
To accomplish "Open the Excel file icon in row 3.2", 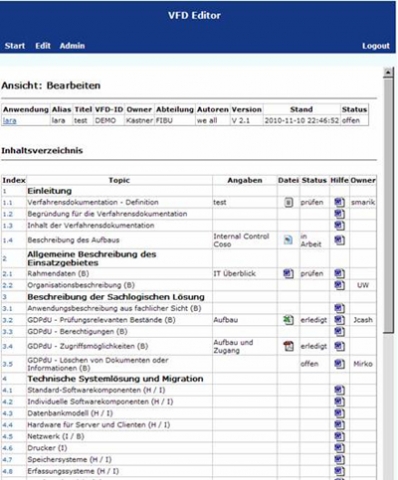I will [288, 320].
